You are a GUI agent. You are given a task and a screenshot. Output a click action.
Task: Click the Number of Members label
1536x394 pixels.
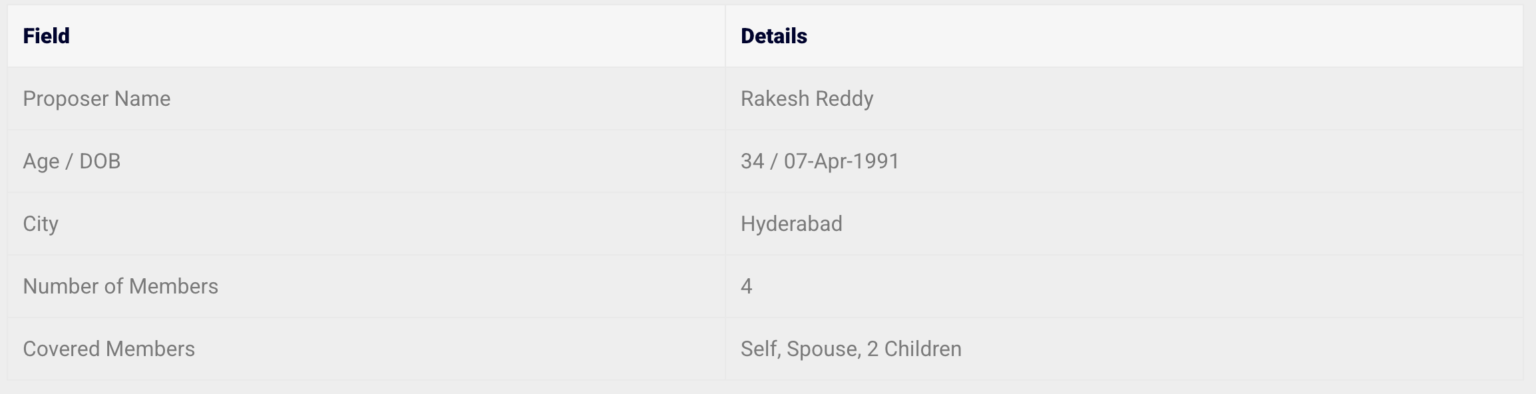pyautogui.click(x=120, y=286)
